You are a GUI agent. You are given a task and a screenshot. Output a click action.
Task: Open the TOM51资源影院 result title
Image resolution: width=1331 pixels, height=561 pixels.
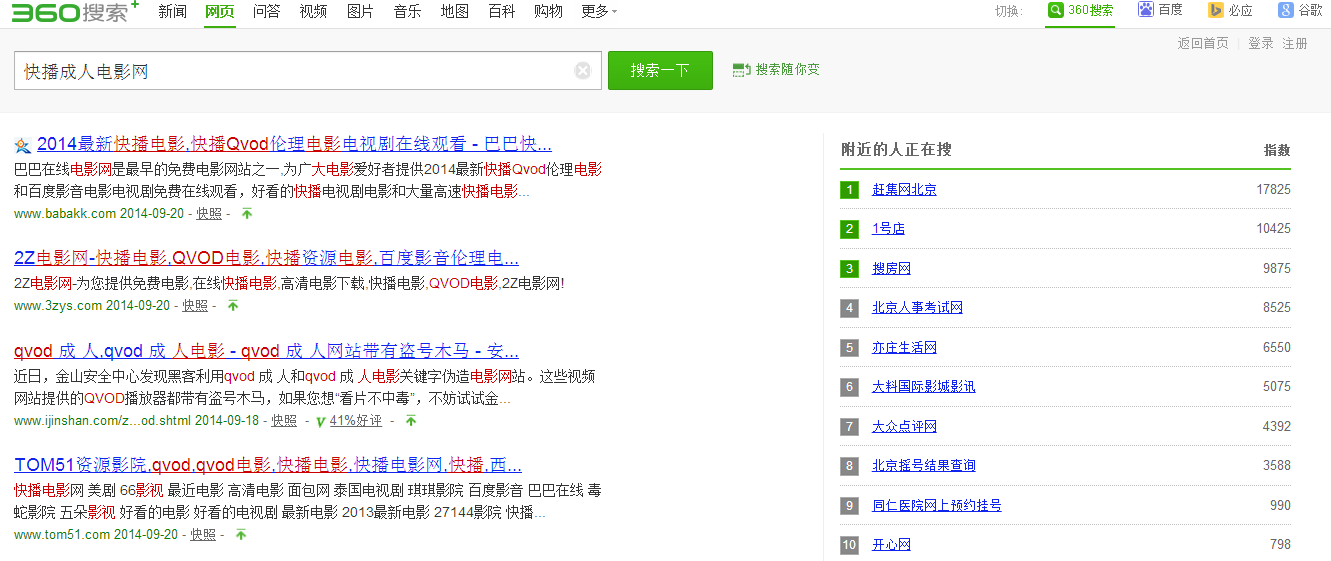(x=268, y=465)
